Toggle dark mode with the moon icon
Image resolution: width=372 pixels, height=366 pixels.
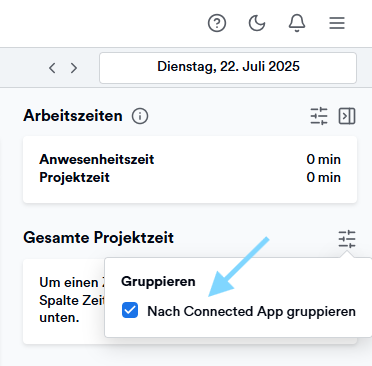click(257, 23)
